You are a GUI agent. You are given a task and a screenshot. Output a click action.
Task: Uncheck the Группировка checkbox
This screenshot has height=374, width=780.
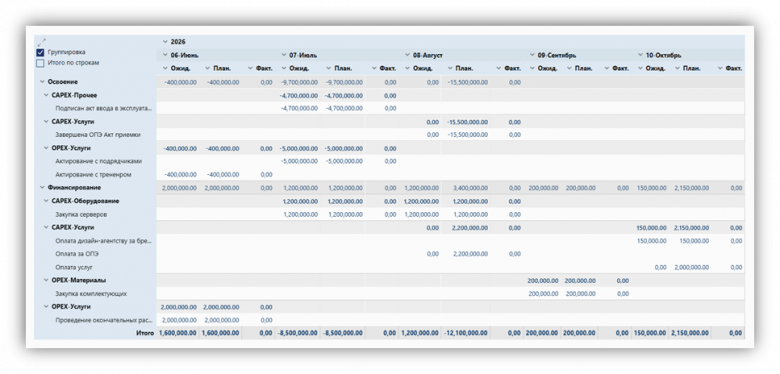click(x=40, y=52)
